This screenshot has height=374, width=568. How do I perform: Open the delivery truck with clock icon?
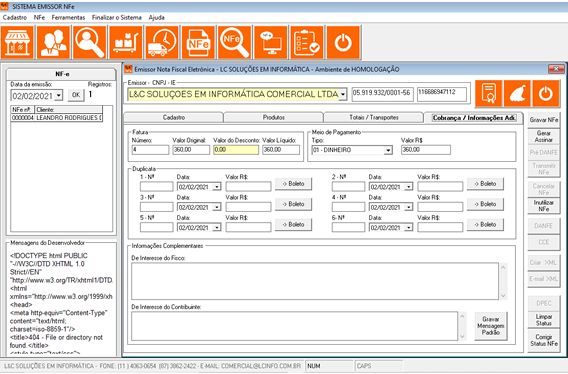click(x=162, y=43)
